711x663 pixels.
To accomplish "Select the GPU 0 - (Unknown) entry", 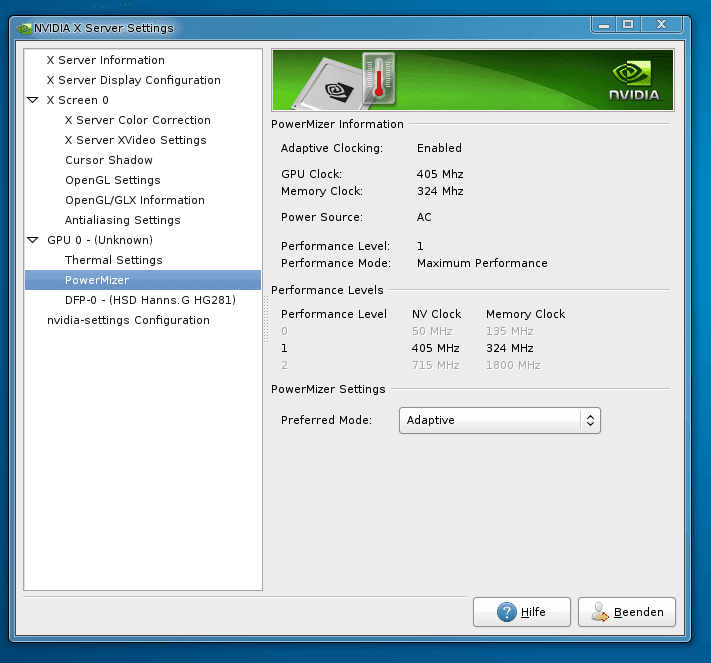I will click(100, 240).
